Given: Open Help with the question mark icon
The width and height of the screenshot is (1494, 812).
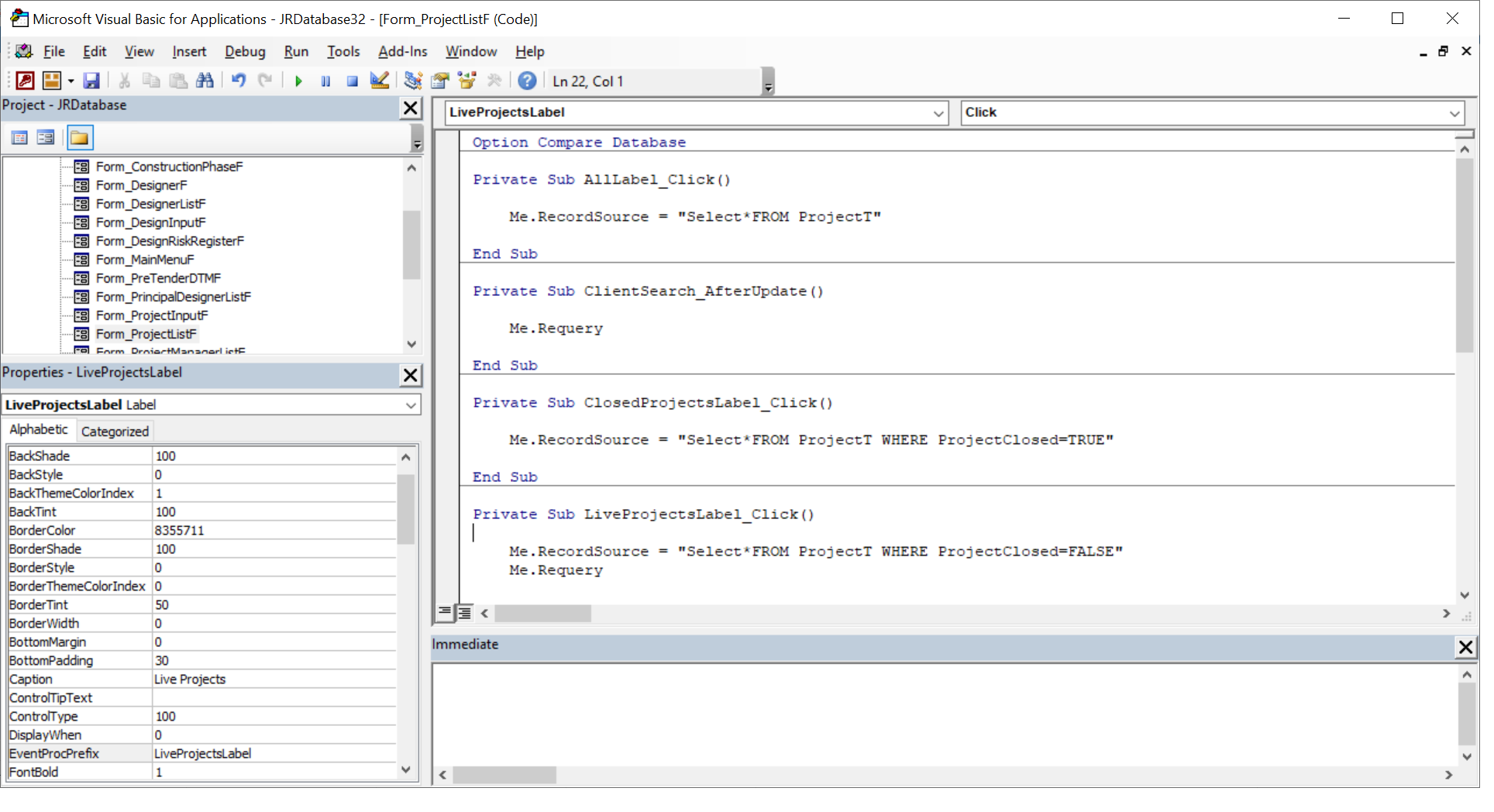Looking at the screenshot, I should tap(527, 81).
